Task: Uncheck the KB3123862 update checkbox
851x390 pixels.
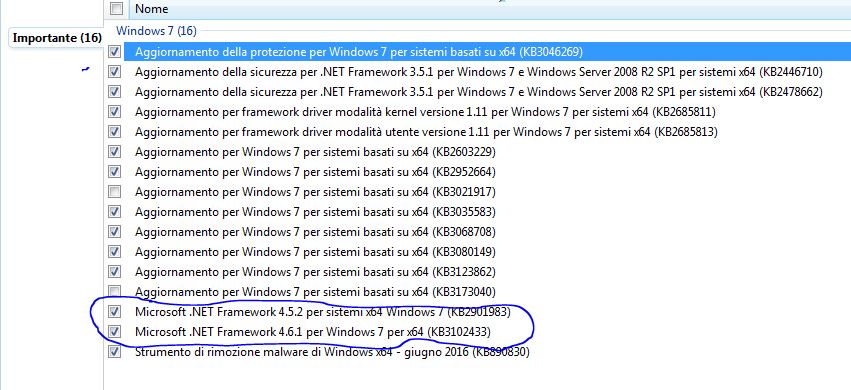Action: click(x=115, y=272)
